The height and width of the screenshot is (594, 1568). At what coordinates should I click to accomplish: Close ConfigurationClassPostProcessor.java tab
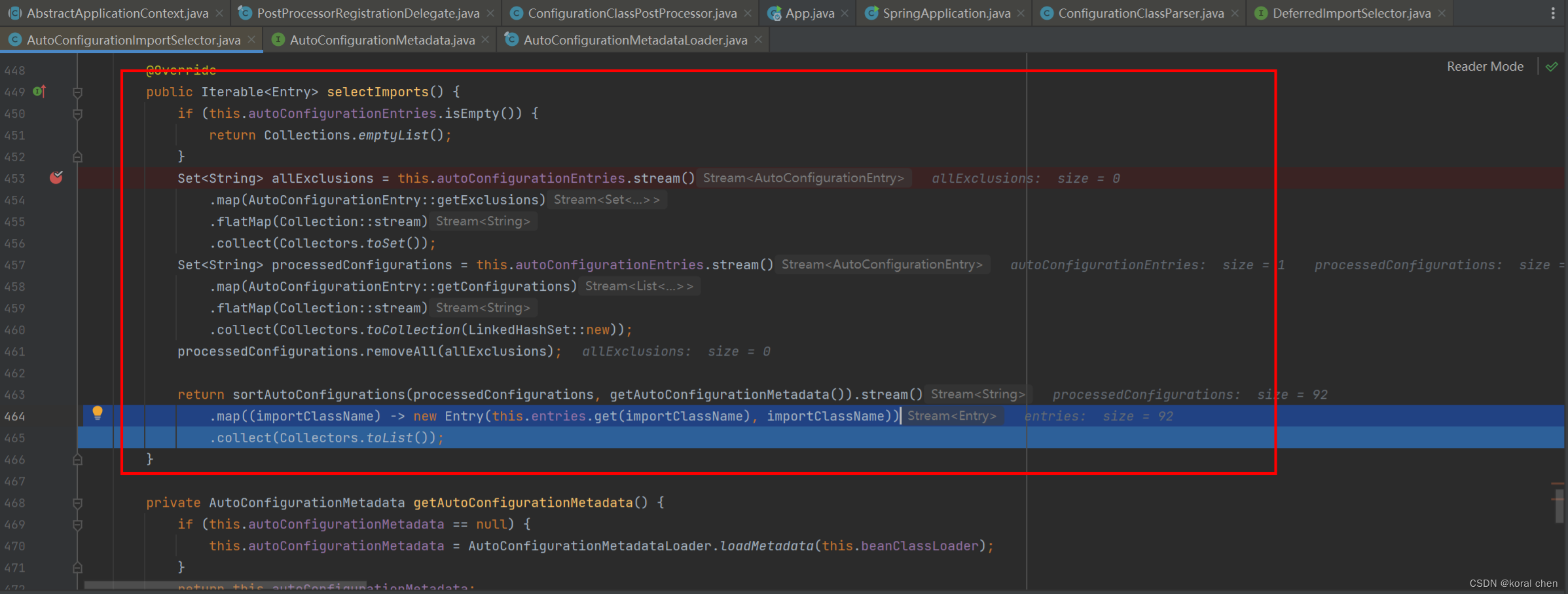748,13
